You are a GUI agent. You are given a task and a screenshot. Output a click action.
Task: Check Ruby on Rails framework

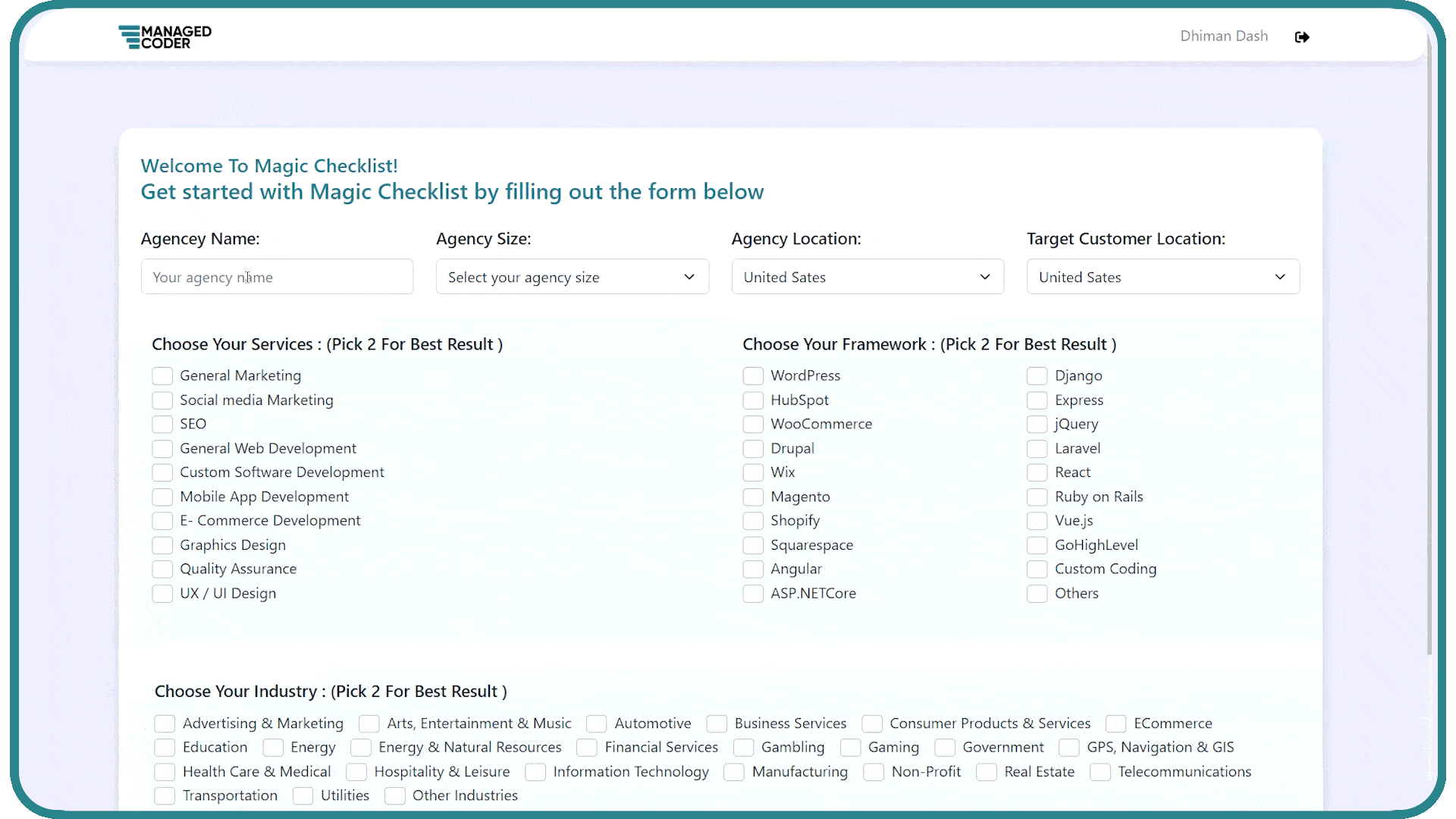click(x=1037, y=497)
